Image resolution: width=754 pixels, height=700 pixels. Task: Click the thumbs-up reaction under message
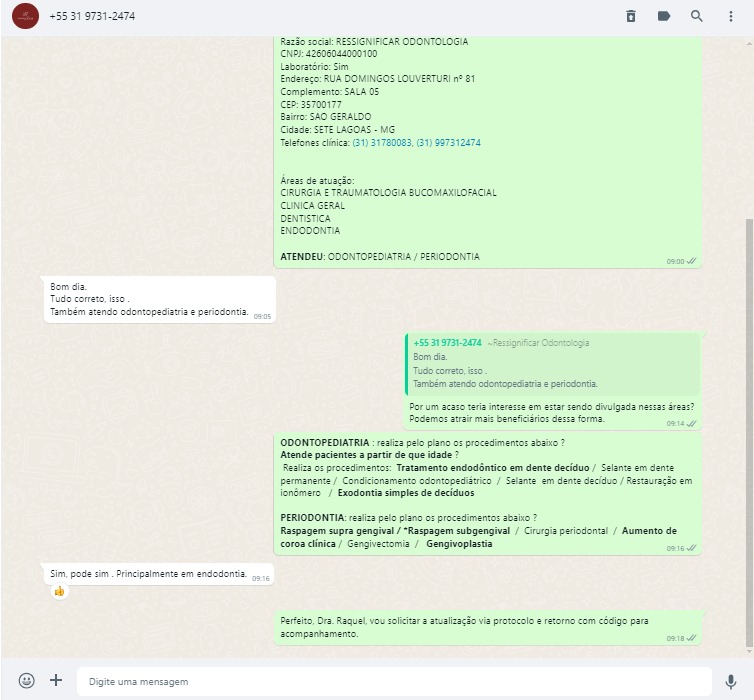pyautogui.click(x=60, y=591)
